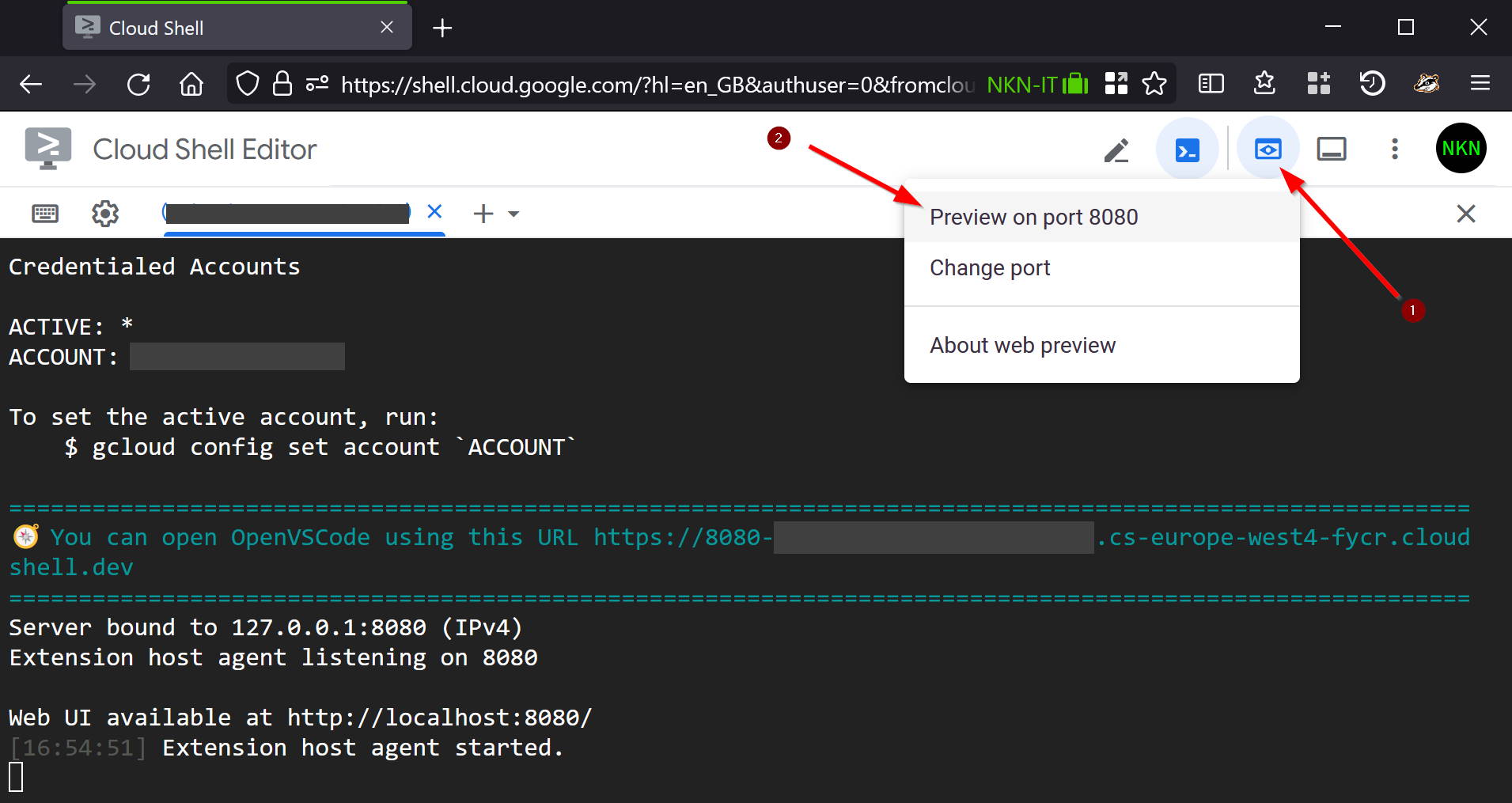Open the three-dot More menu

[x=1395, y=149]
